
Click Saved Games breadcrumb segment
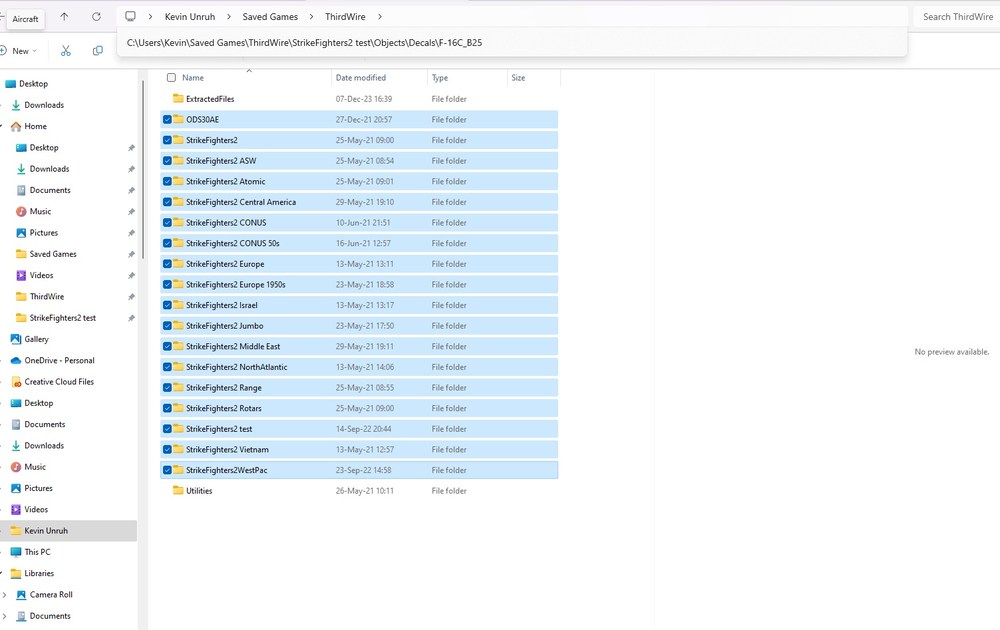pyautogui.click(x=270, y=17)
